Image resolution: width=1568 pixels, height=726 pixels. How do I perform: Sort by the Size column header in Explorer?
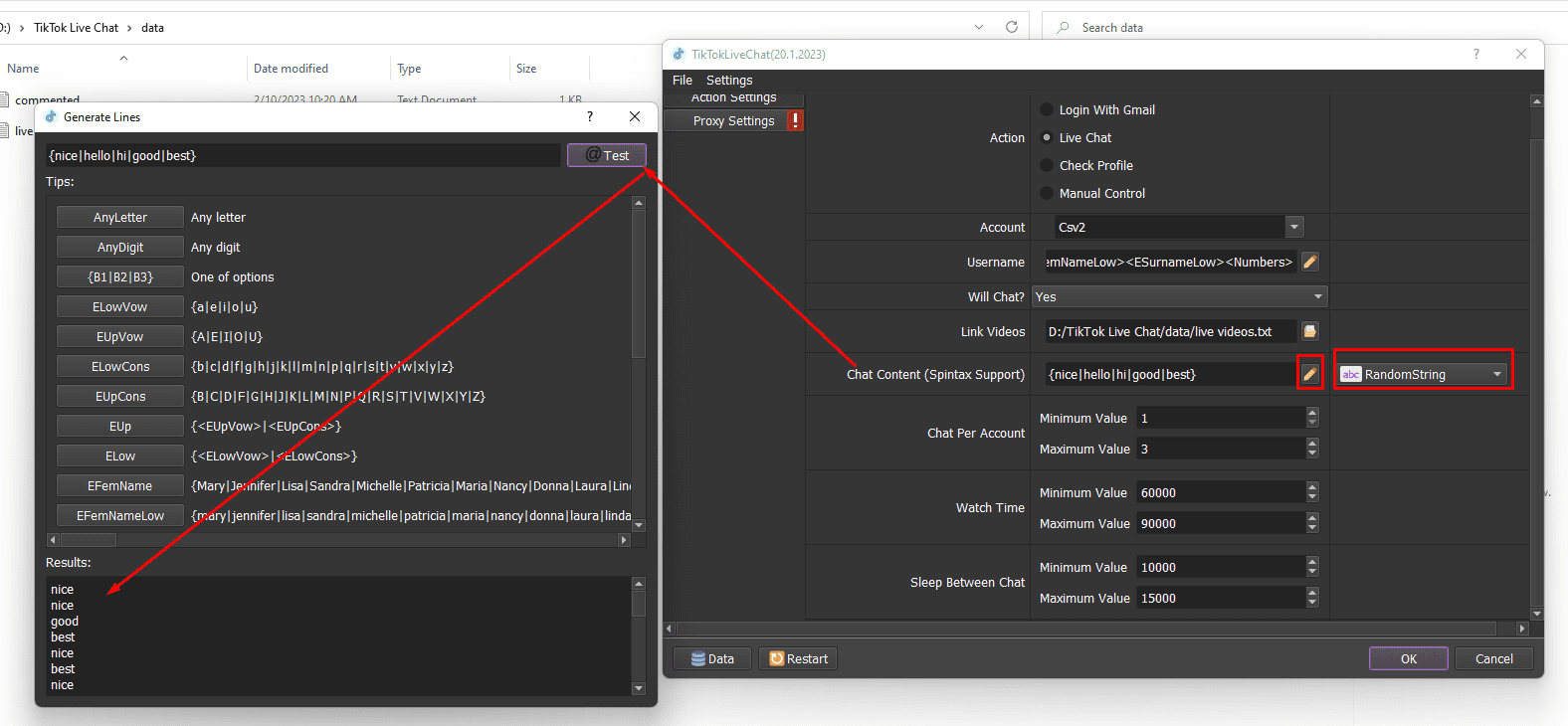[x=526, y=69]
